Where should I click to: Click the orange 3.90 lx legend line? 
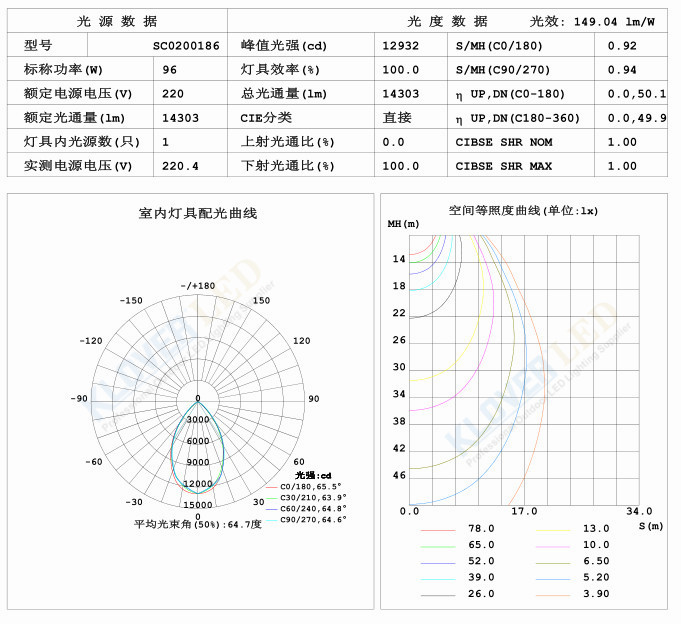click(553, 595)
